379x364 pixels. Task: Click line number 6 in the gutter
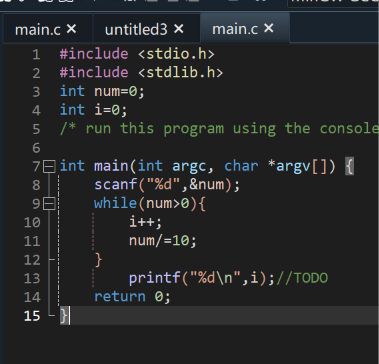coord(36,148)
